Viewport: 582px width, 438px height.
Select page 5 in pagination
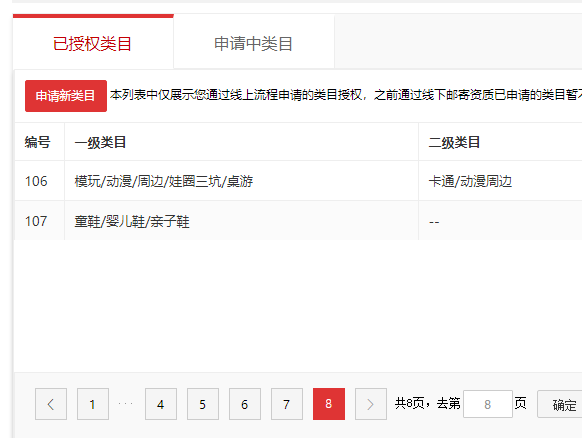[203, 404]
